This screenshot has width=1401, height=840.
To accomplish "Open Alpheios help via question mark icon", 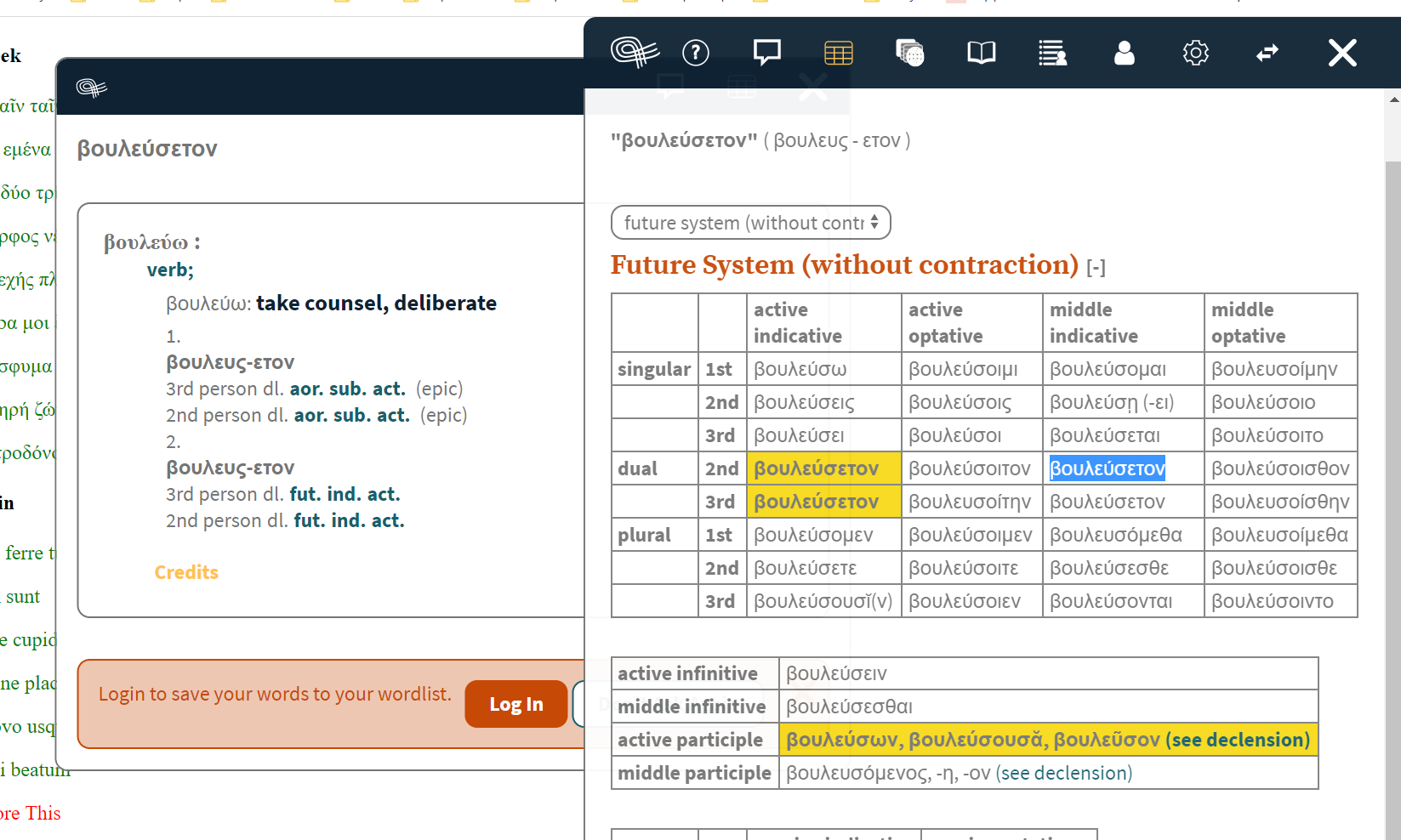I will coord(696,53).
